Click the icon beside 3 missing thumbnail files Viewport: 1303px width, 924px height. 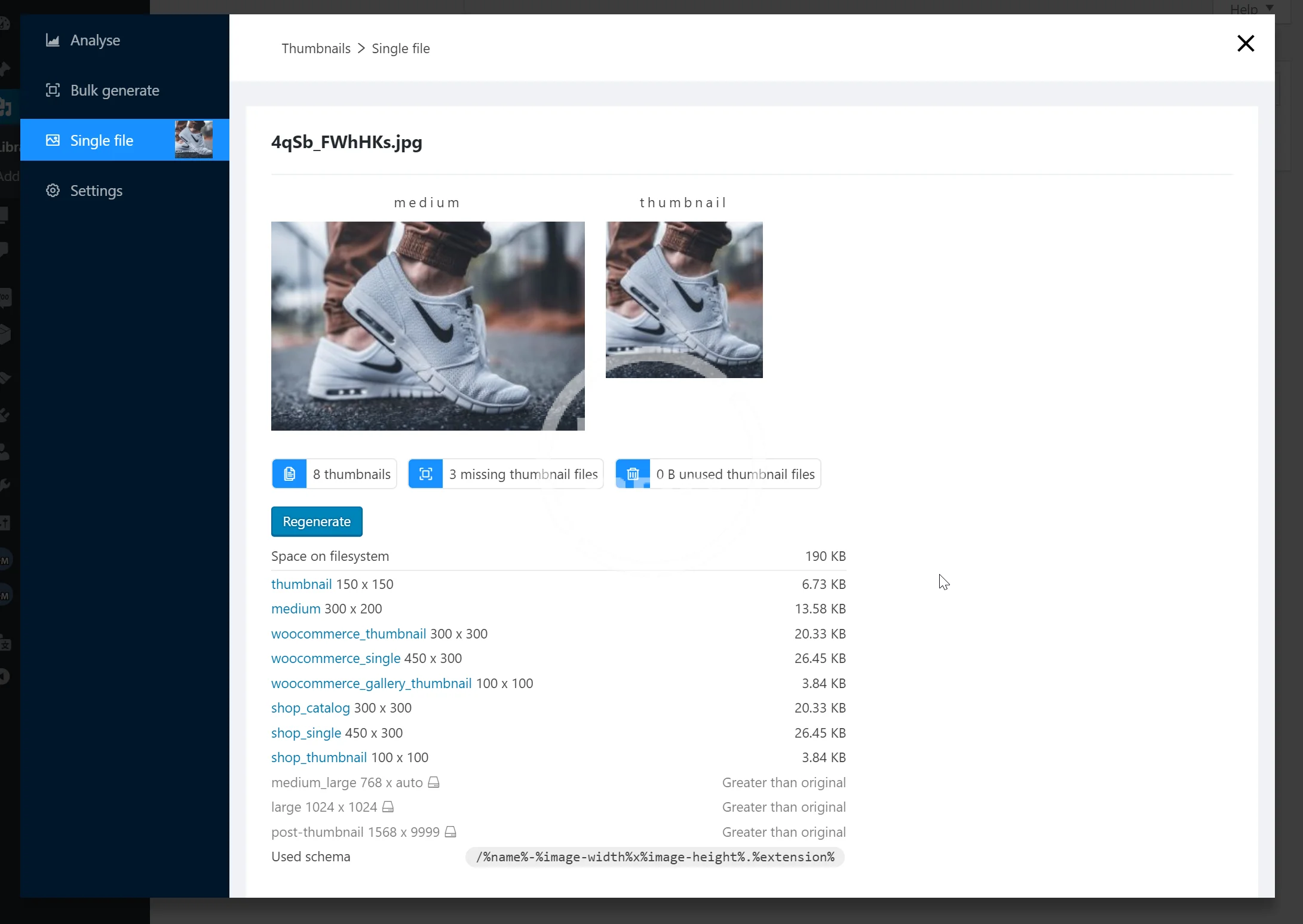point(425,474)
